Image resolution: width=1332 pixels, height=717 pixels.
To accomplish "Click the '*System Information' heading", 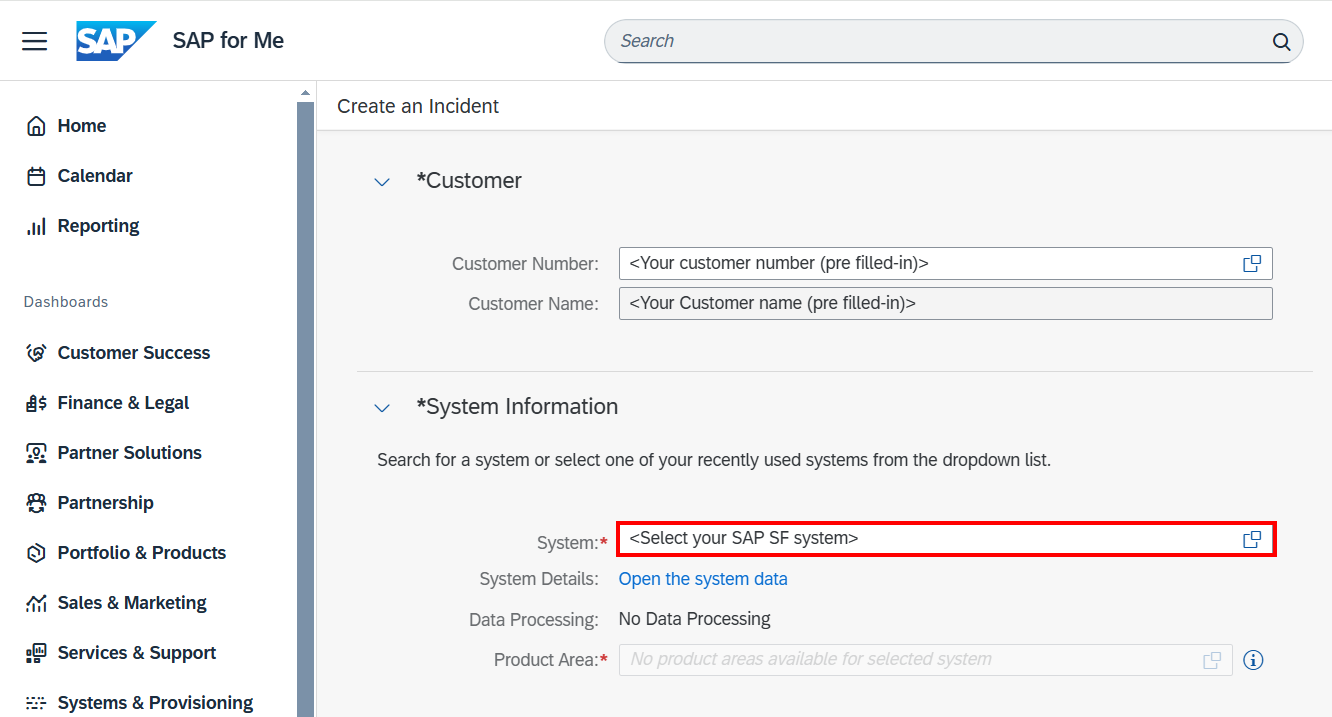I will point(517,407).
